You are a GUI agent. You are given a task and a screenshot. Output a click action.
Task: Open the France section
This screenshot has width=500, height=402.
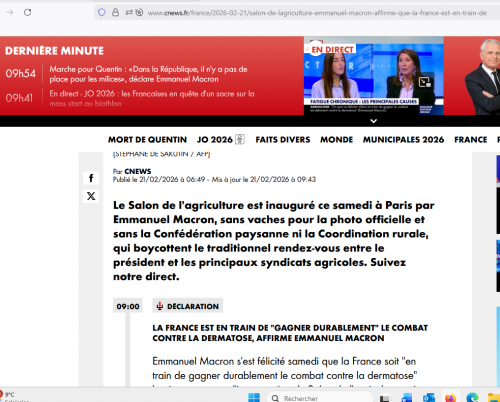click(471, 140)
